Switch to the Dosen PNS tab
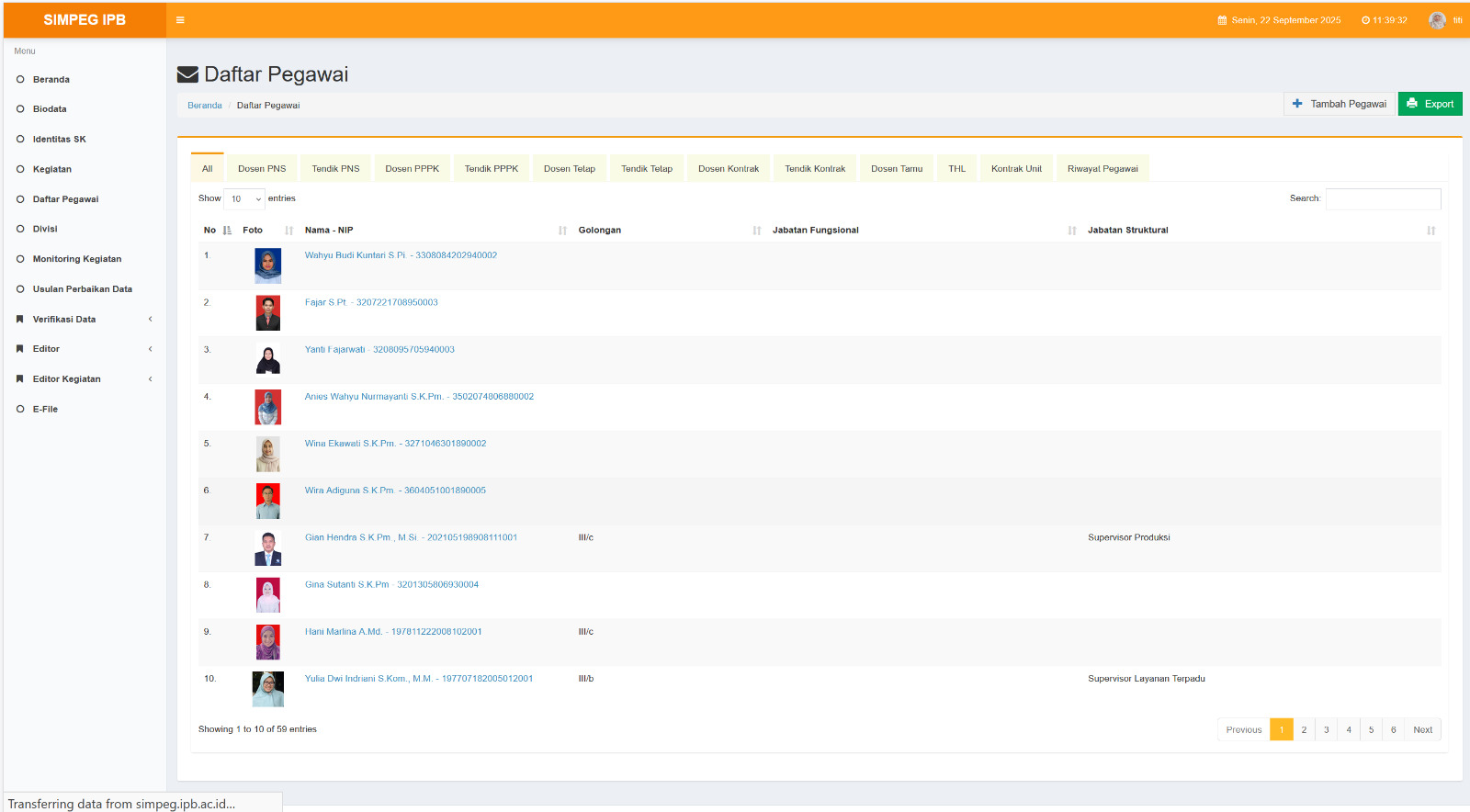 [x=262, y=169]
